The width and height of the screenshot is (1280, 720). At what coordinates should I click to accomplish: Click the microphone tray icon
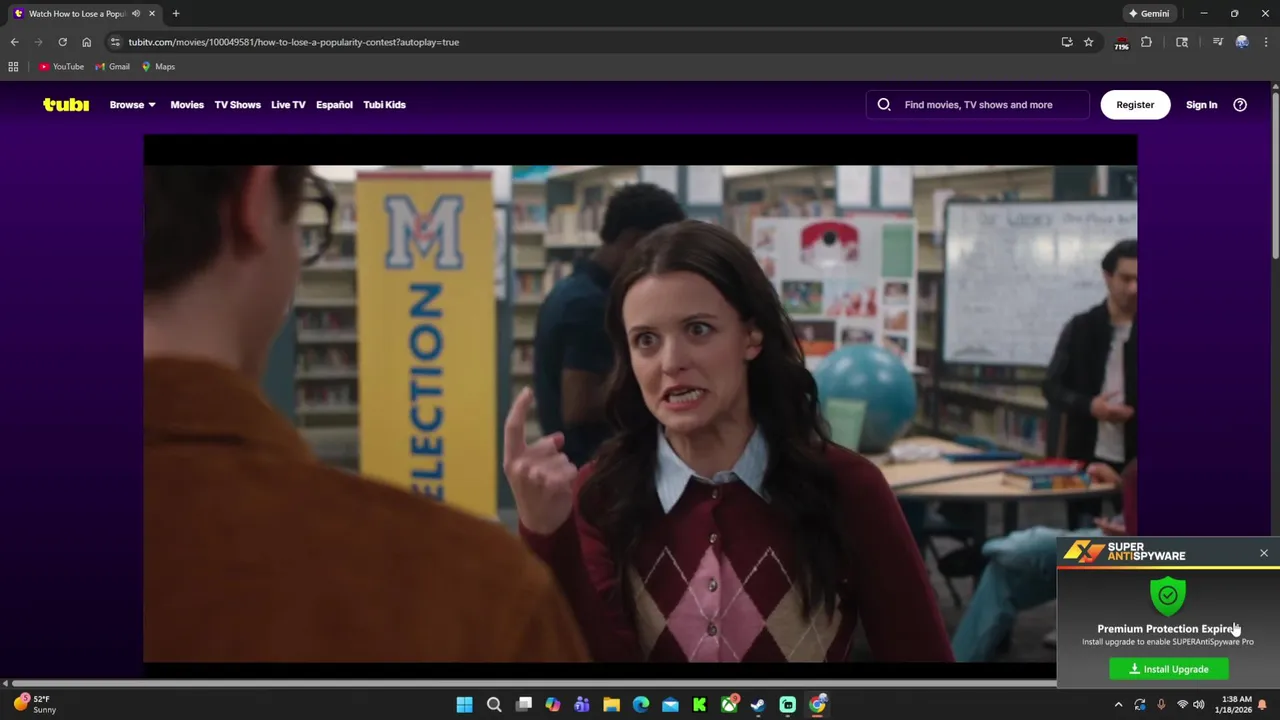(1161, 705)
